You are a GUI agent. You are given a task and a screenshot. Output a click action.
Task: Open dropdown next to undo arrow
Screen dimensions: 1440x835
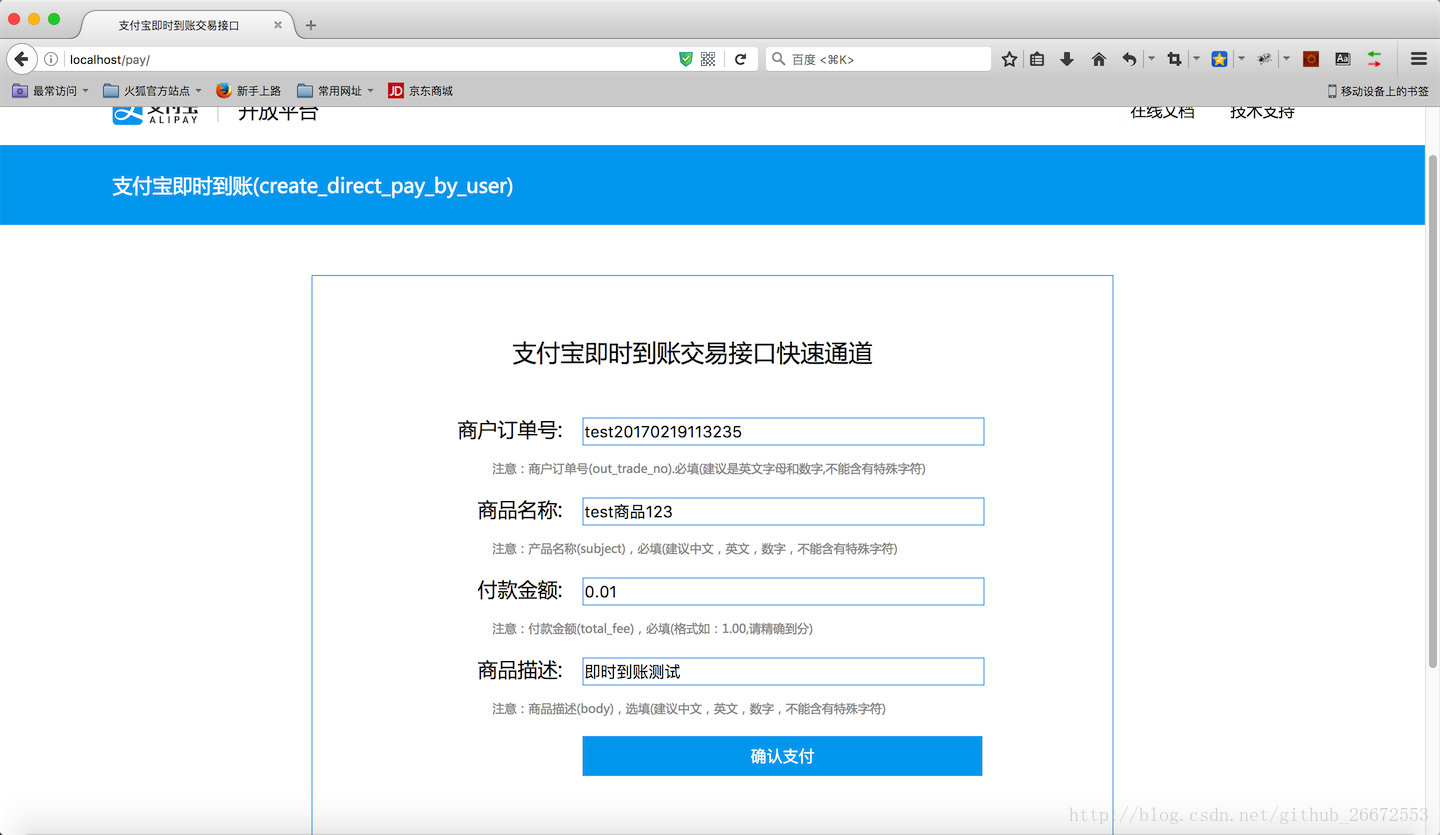(x=1151, y=59)
